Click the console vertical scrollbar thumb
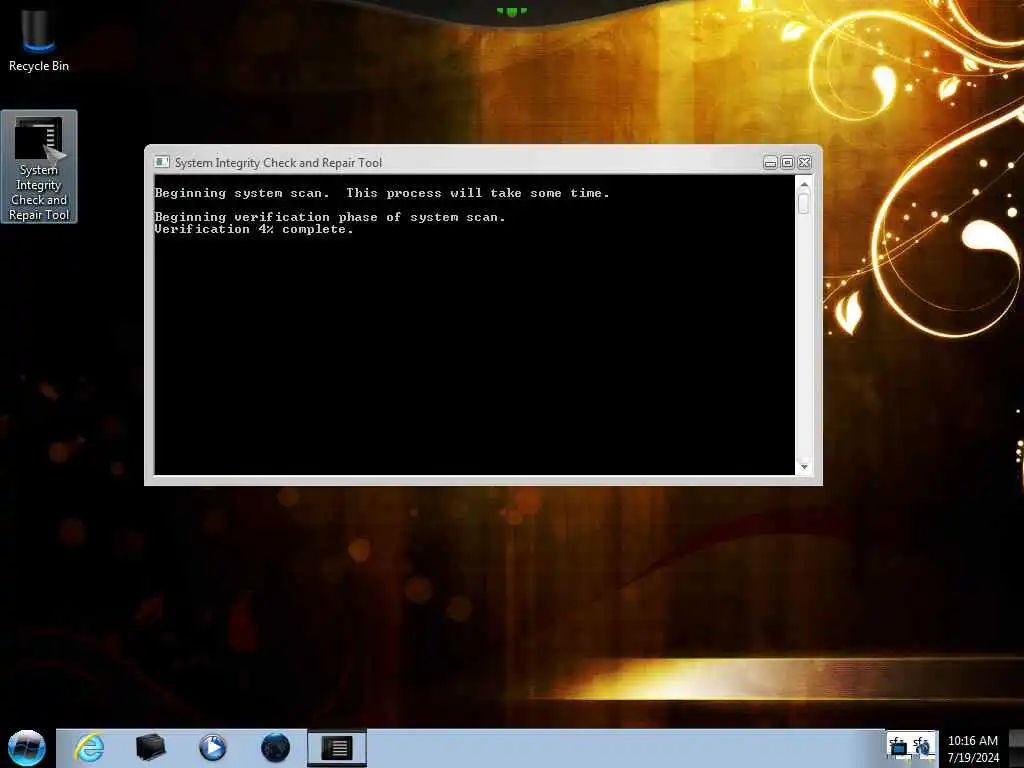1024x768 pixels. (804, 204)
